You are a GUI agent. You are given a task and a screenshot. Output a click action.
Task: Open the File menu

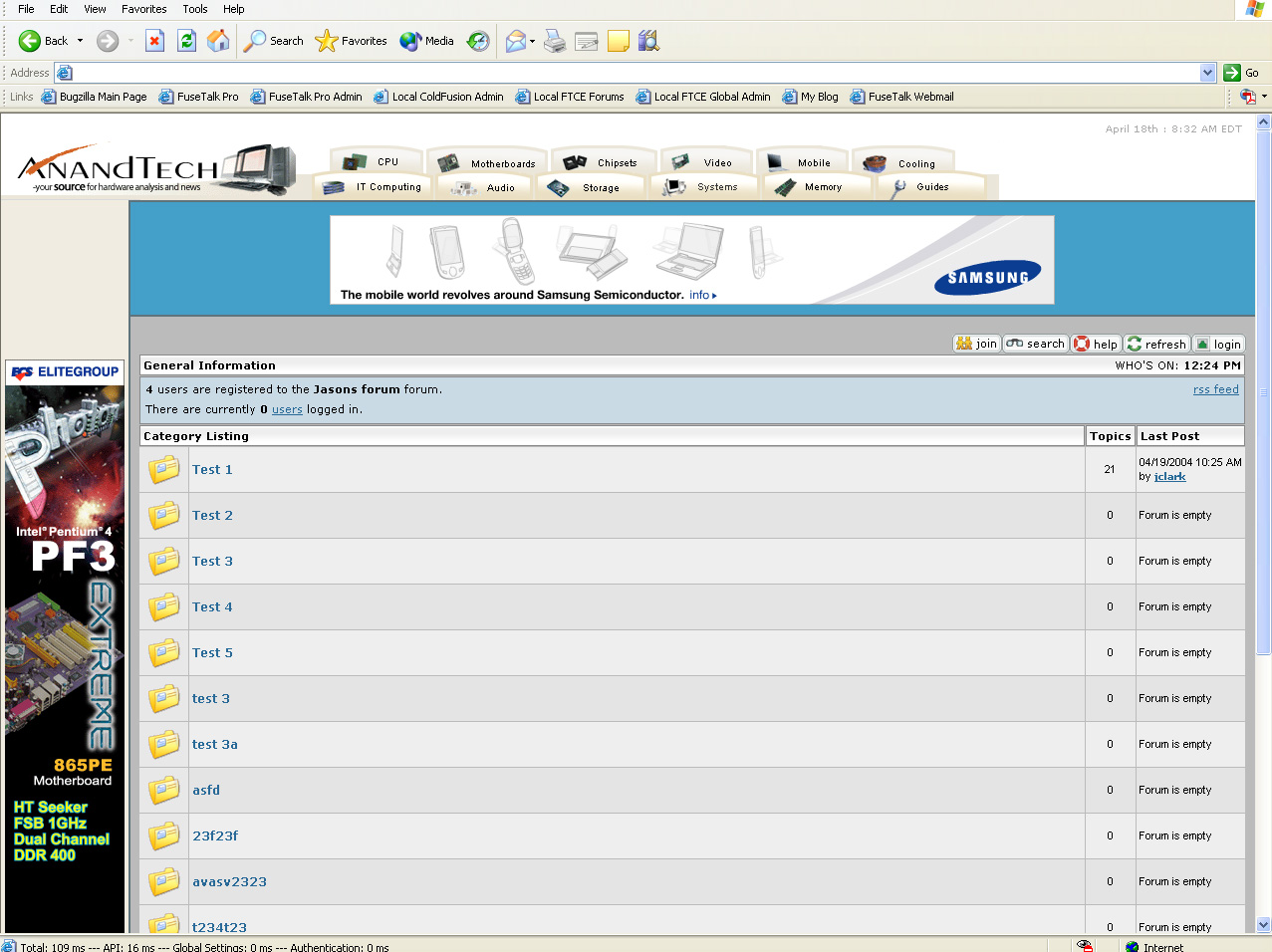tap(26, 9)
